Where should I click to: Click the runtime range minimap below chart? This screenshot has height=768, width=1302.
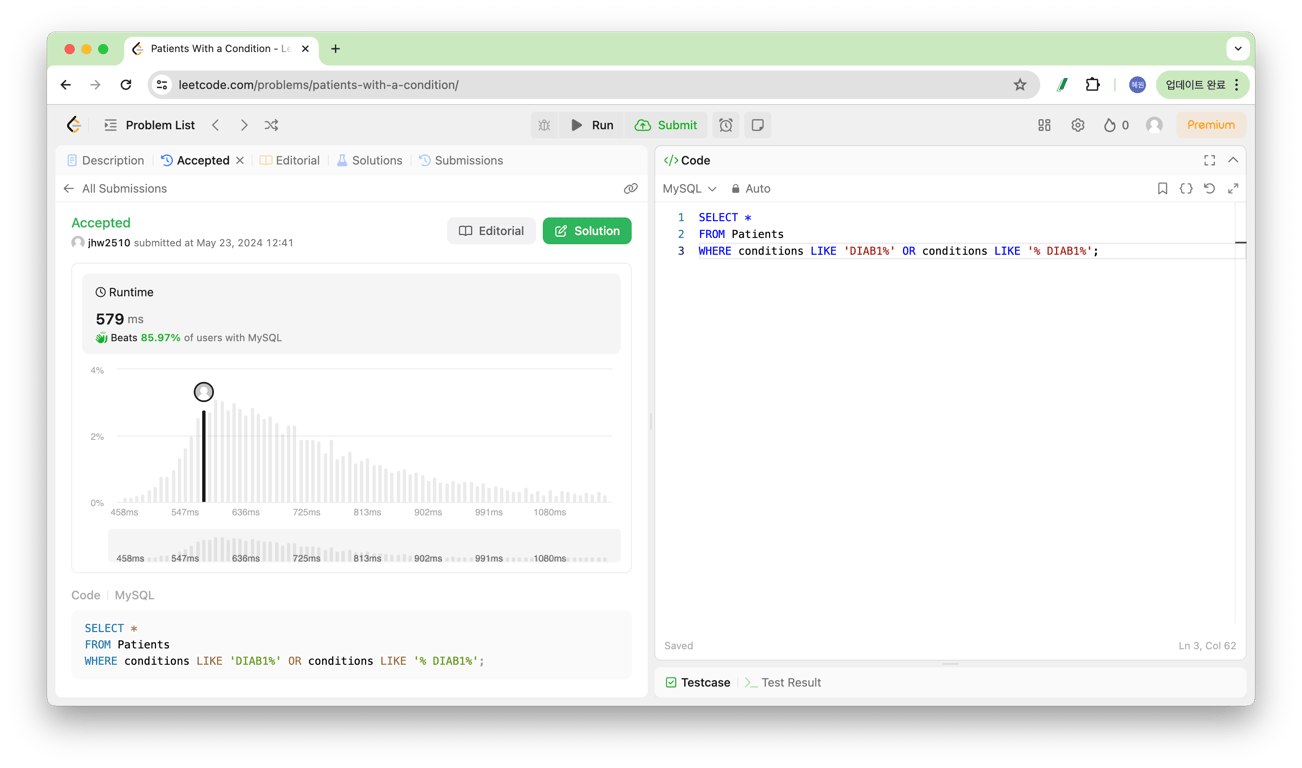coord(364,546)
